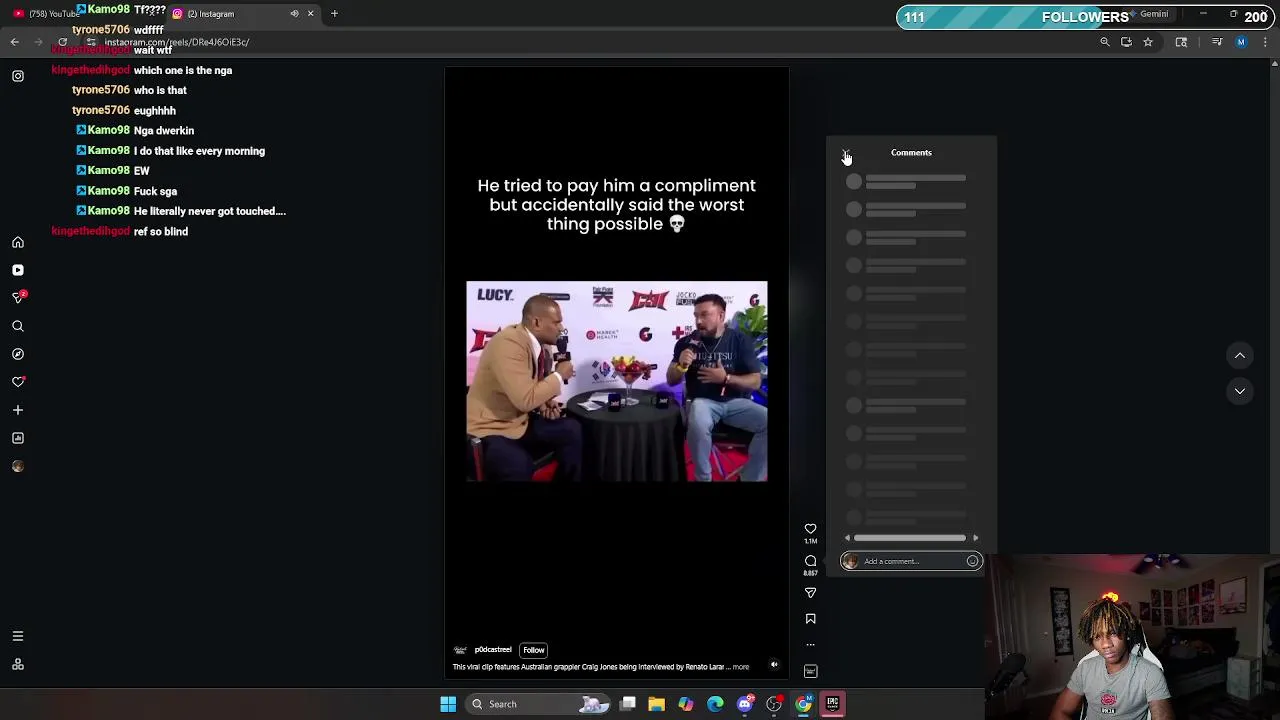1280x720 pixels.
Task: Open Chrome three-dot menu
Action: click(x=1266, y=42)
